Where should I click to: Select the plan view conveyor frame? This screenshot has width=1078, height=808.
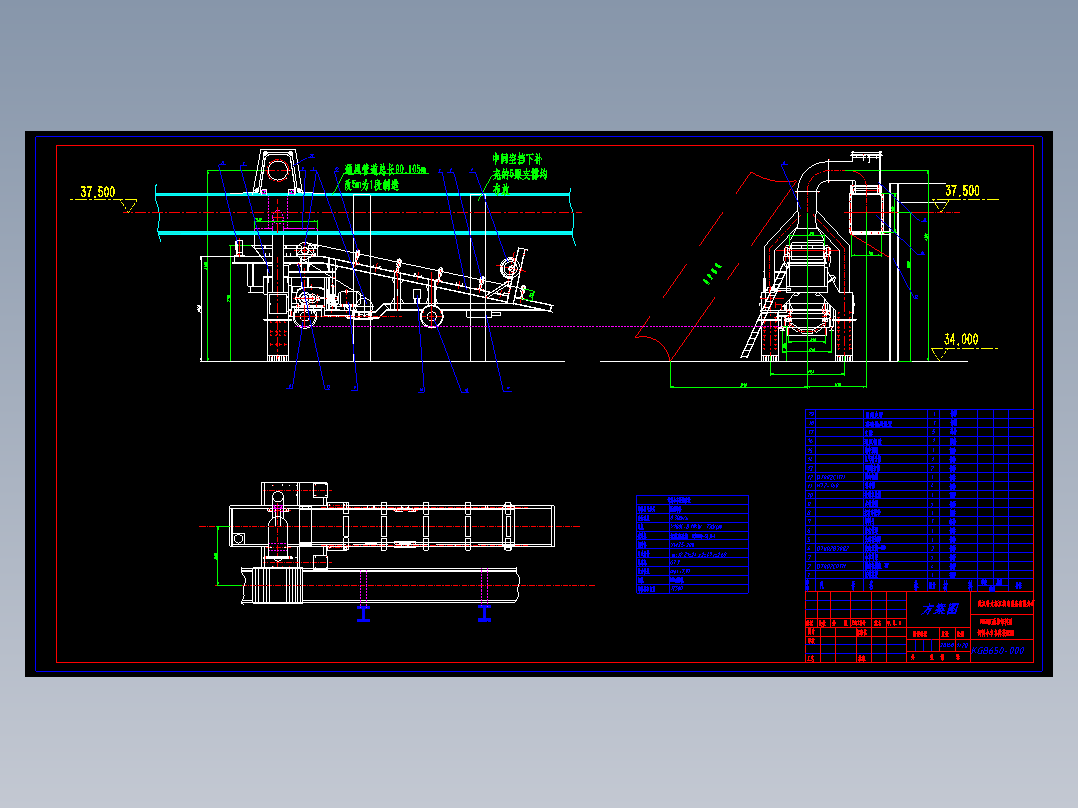point(392,526)
